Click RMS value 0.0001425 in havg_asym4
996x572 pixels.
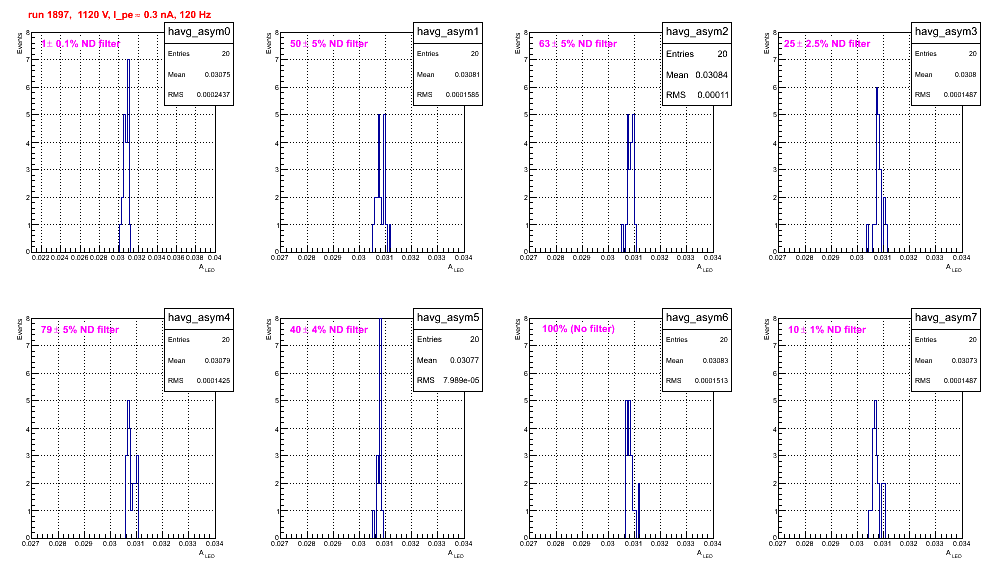point(213,381)
